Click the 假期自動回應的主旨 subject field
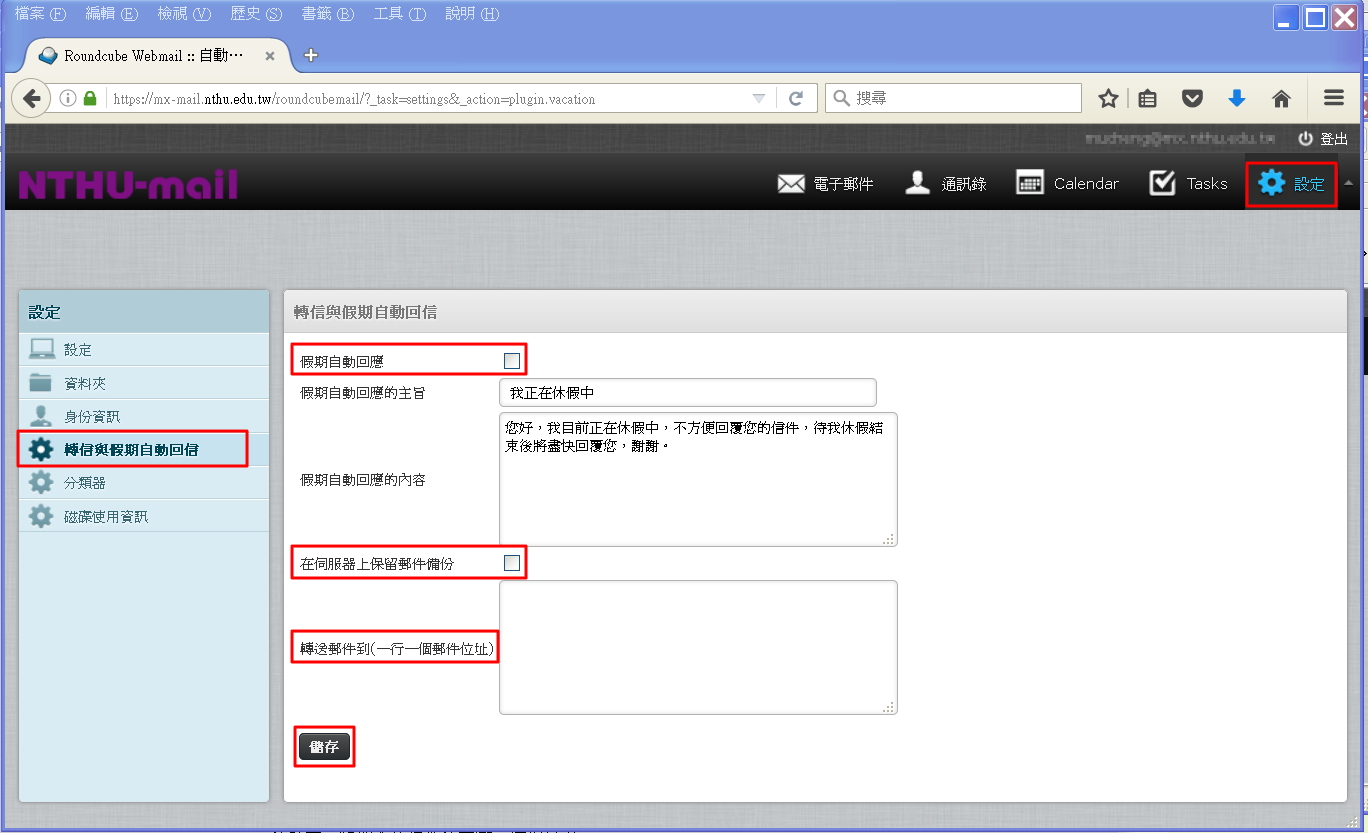This screenshot has width=1368, height=833. 687,393
